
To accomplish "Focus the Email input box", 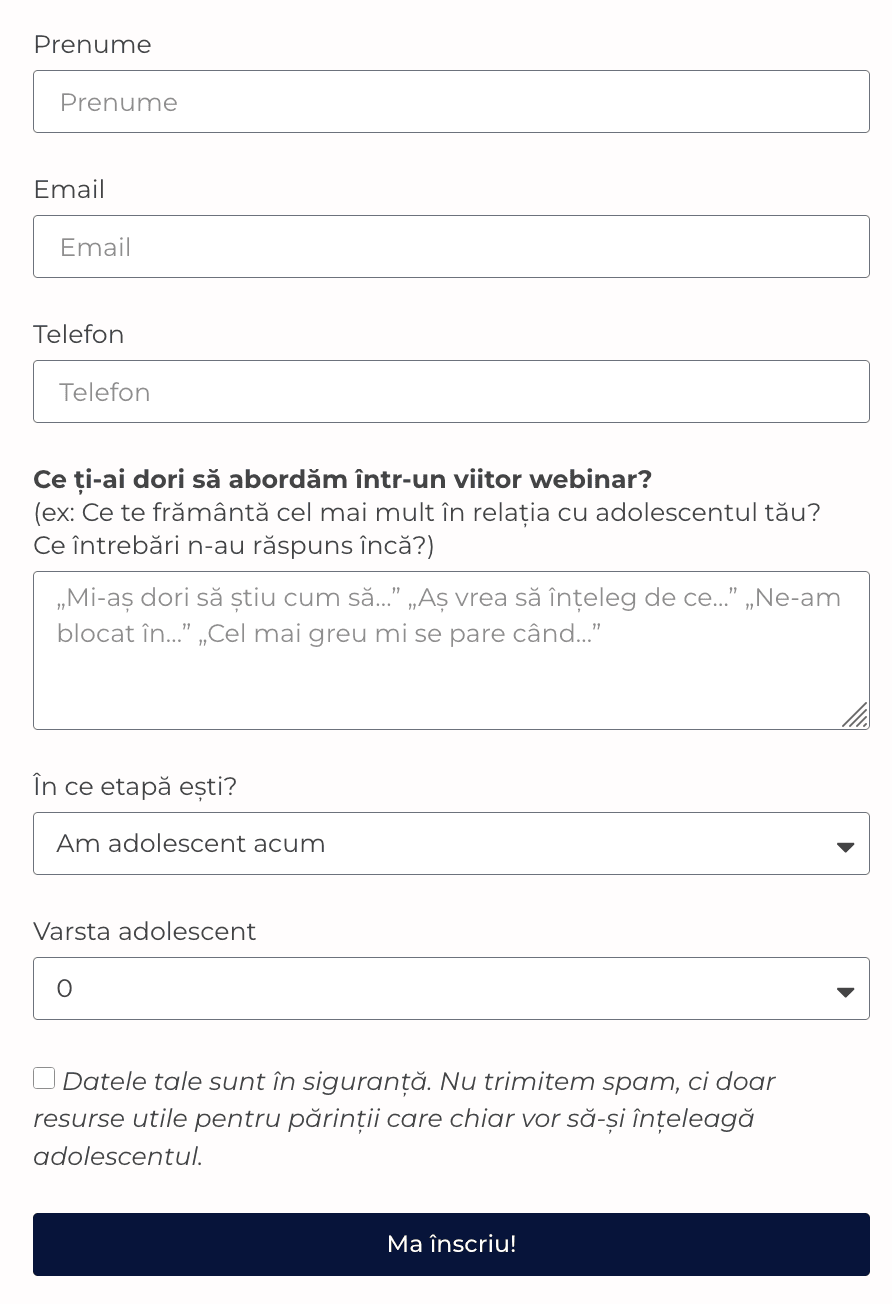I will 451,247.
